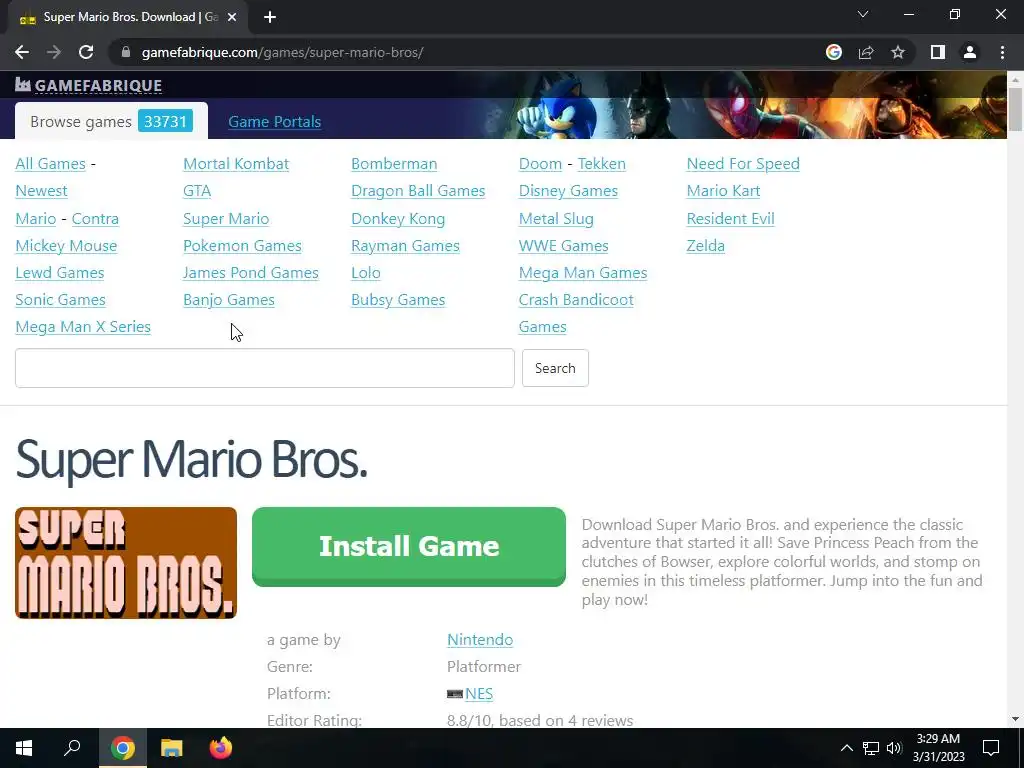Click the network tray icon

[x=871, y=748]
